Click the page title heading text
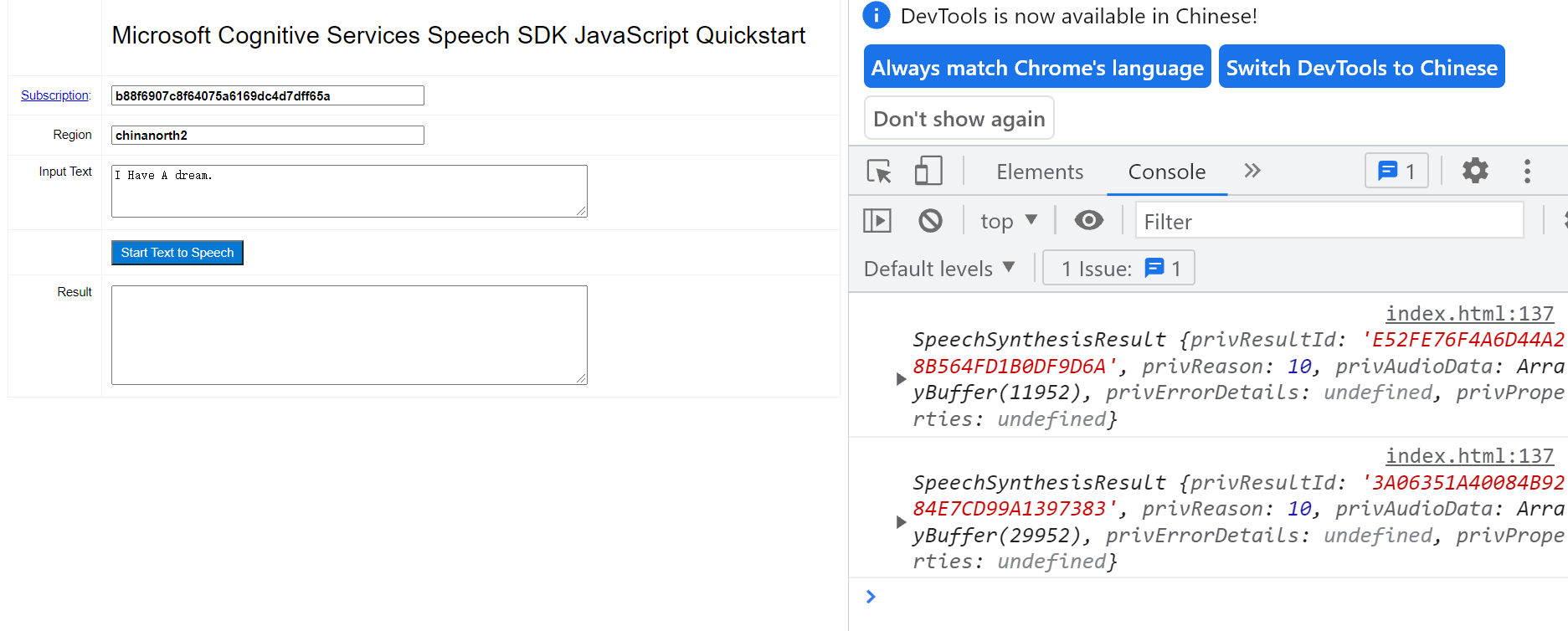The image size is (1568, 631). [459, 35]
